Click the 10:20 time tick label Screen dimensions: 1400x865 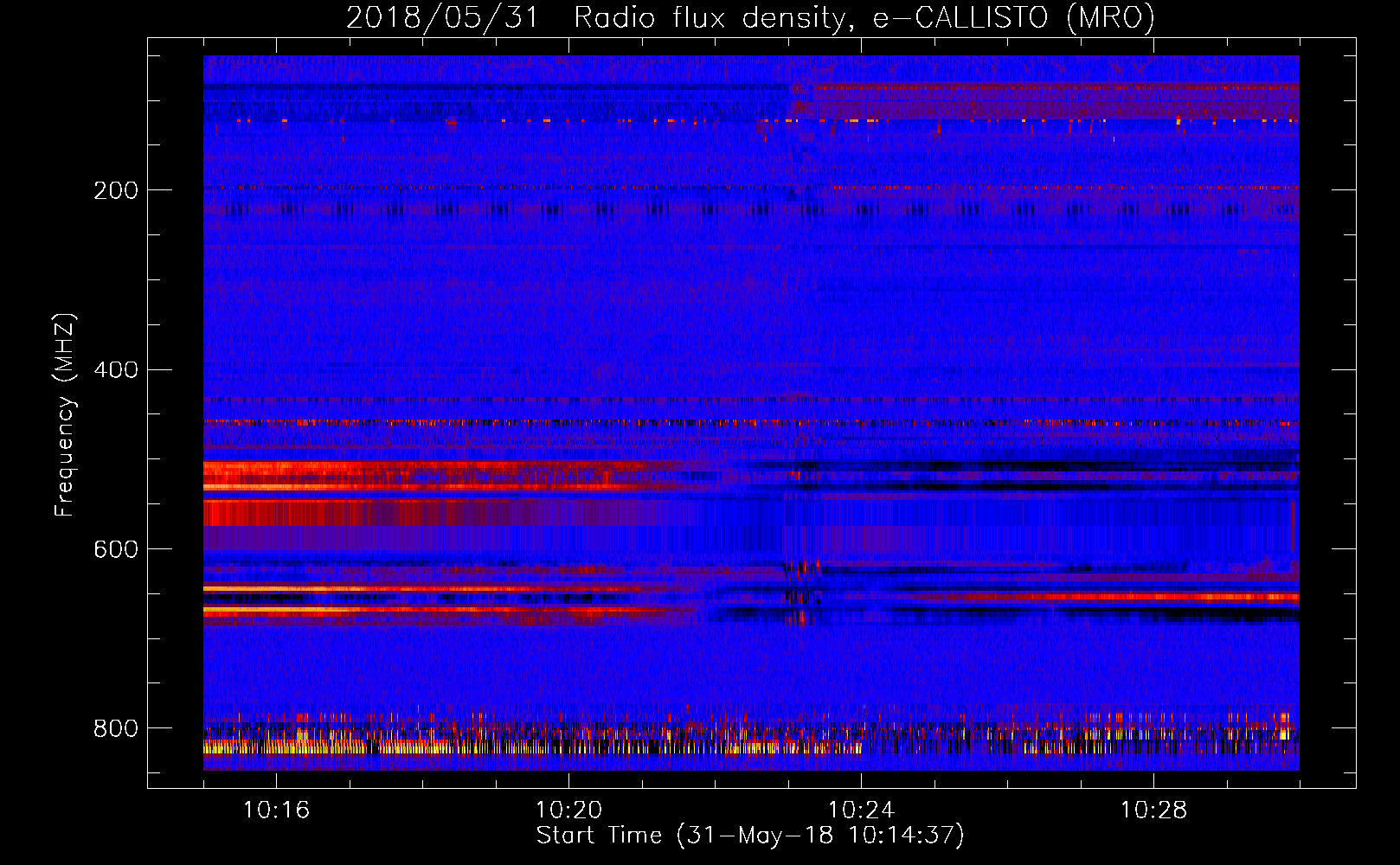coord(568,811)
